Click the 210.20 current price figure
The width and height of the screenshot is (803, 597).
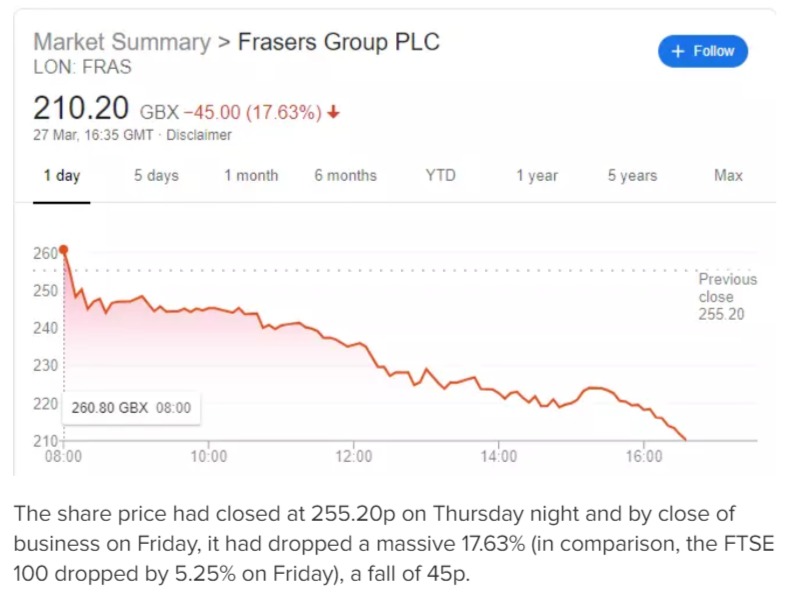point(81,108)
